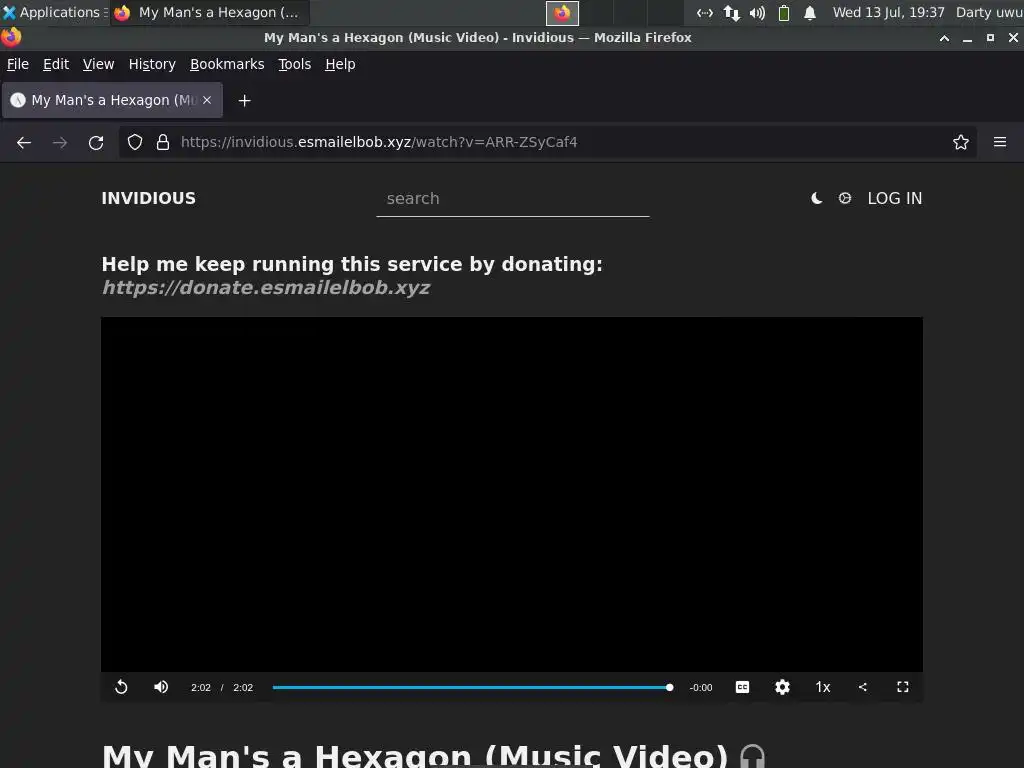Toggle audio-only mode headphones icon
This screenshot has width=1024, height=768.
752,756
